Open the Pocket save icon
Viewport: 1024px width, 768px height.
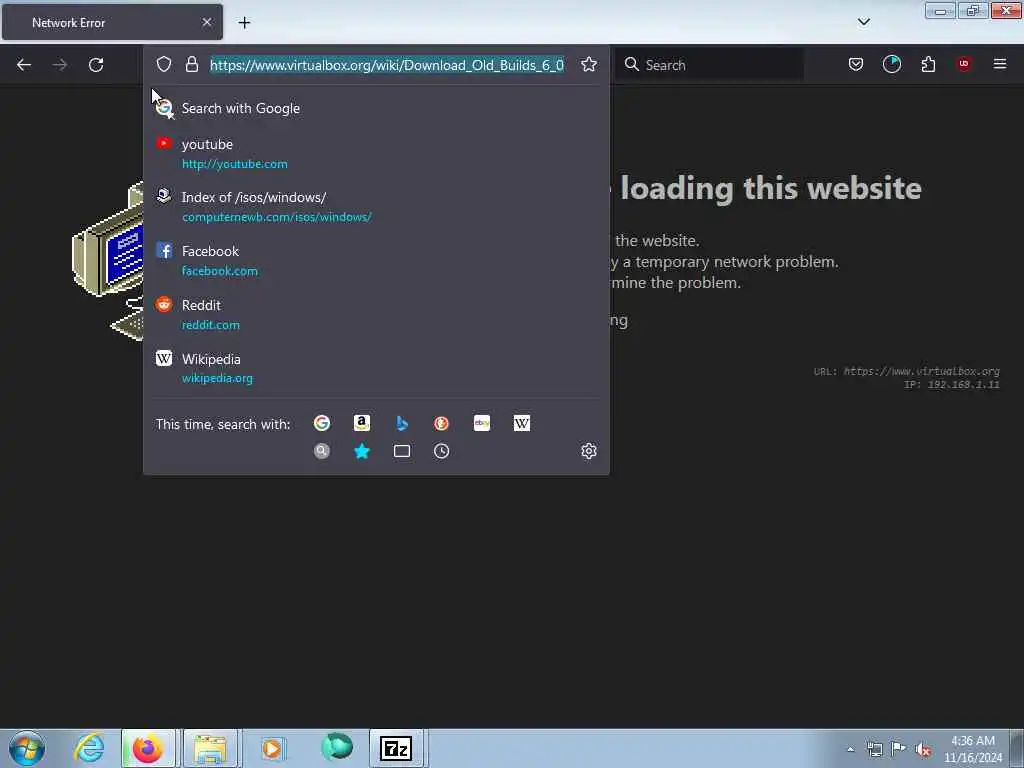856,64
